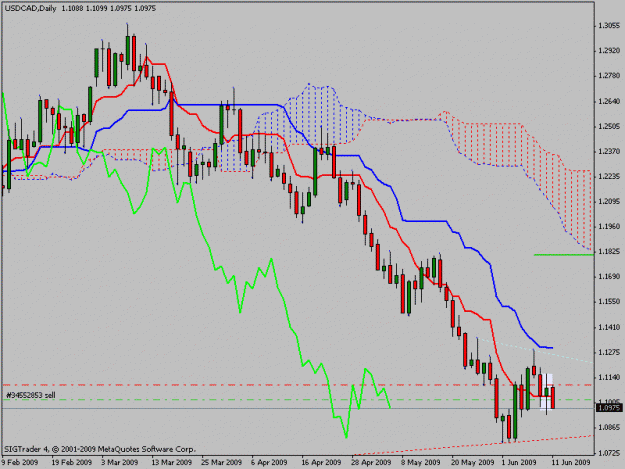Click the 1.1690 price axis label
The height and width of the screenshot is (469, 625).
(609, 277)
